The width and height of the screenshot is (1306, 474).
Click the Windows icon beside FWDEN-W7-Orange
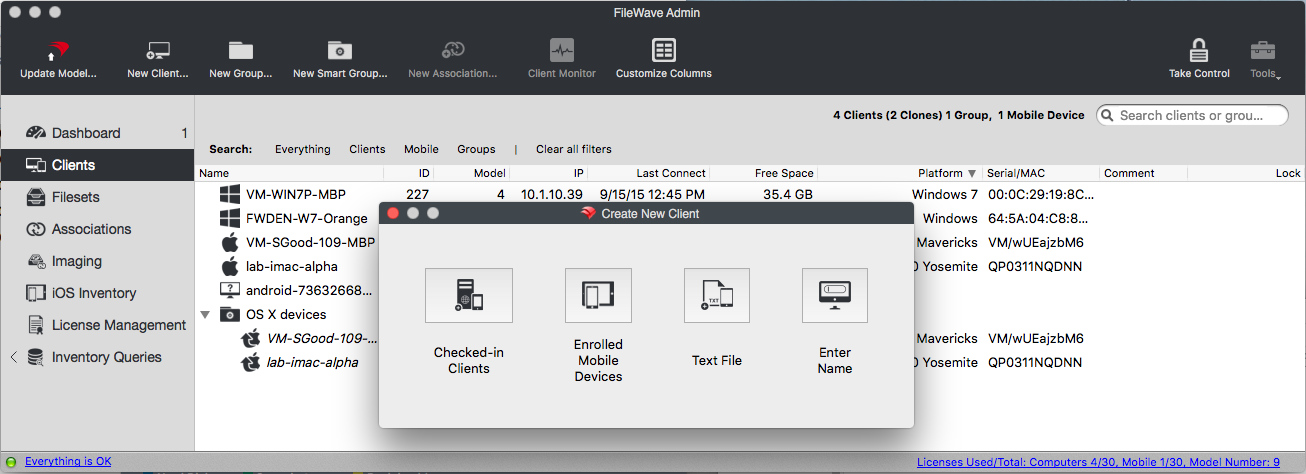(230, 218)
